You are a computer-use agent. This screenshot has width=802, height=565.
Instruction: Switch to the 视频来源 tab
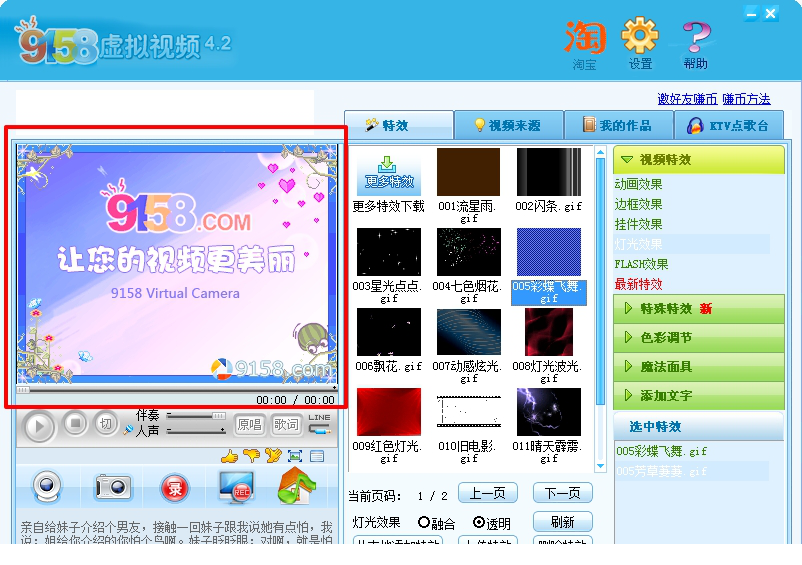point(509,125)
